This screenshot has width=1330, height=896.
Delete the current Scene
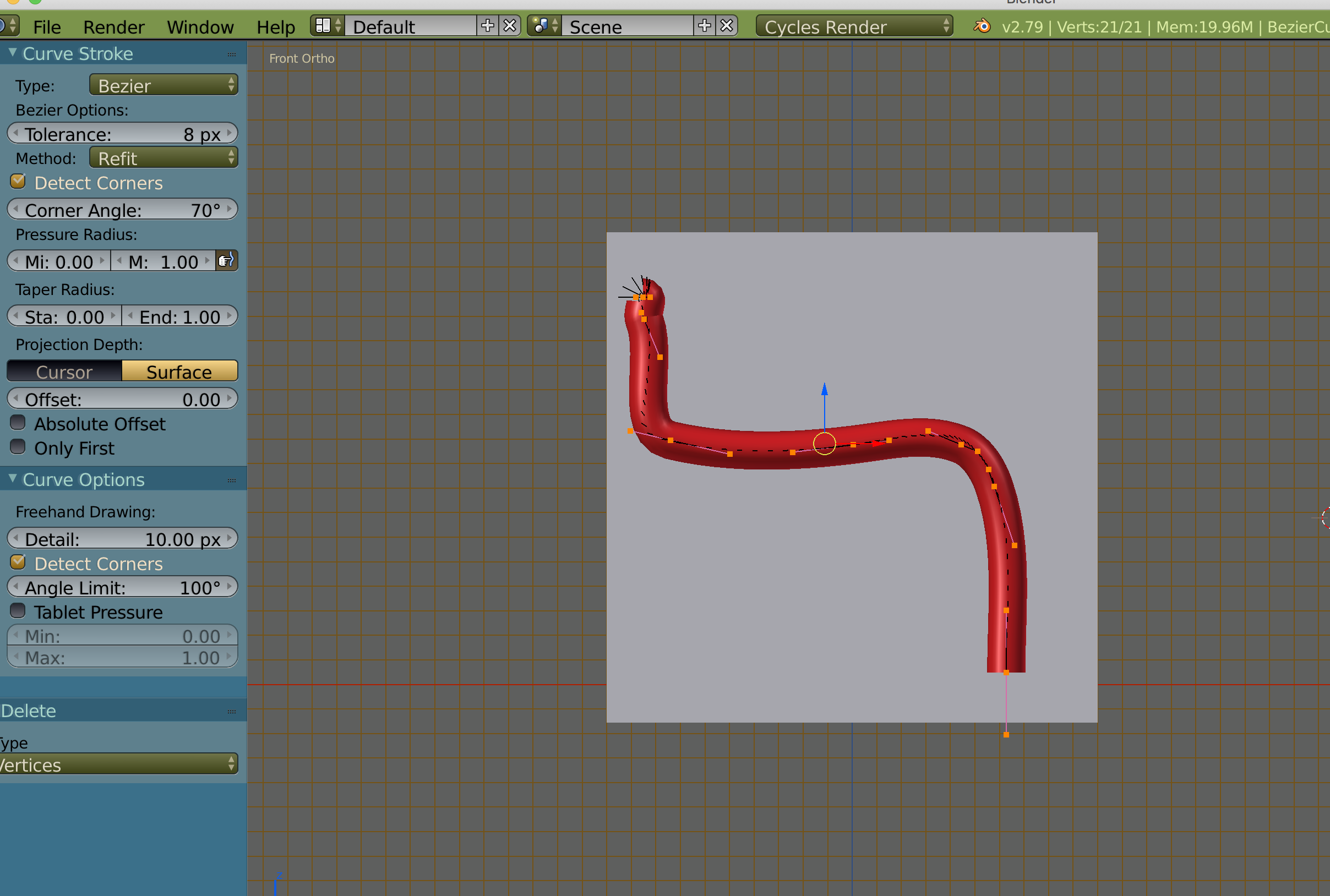[x=727, y=26]
